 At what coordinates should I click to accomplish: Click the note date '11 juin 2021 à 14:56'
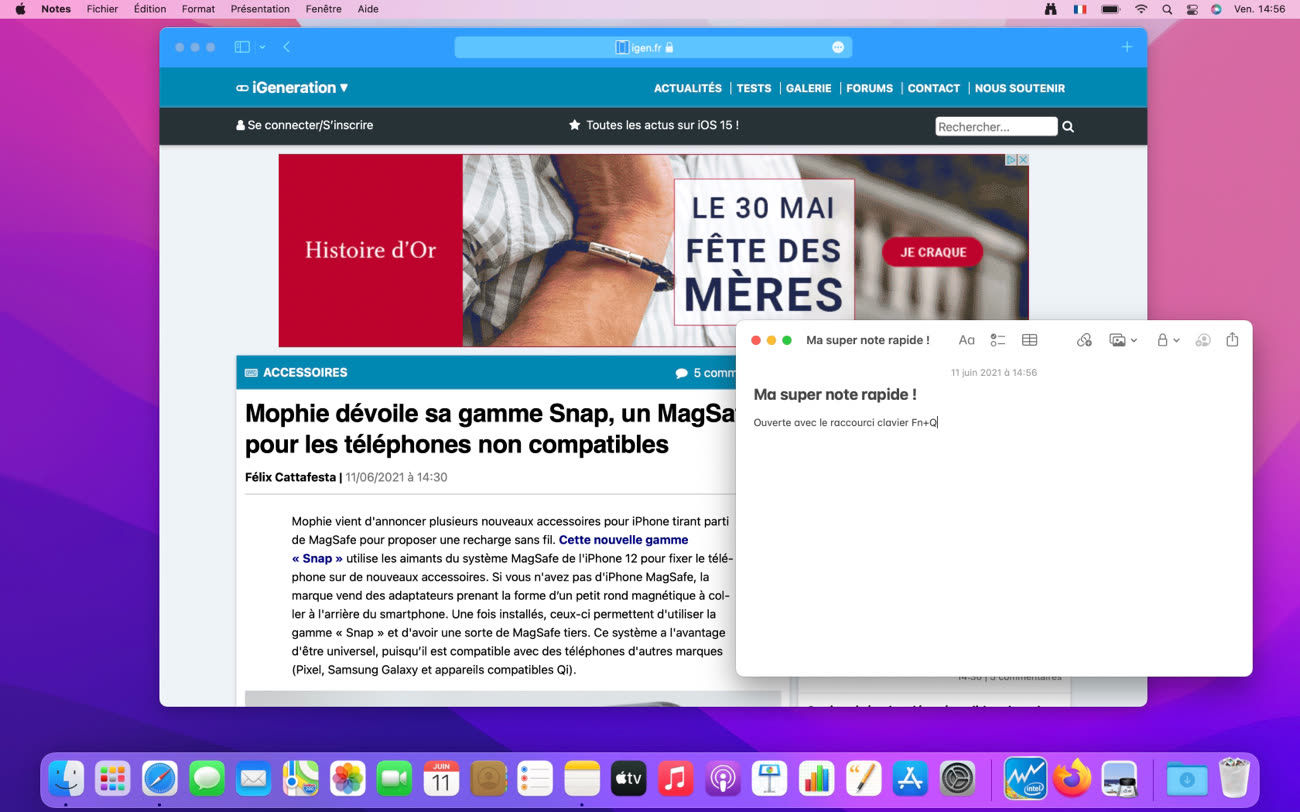coord(993,373)
